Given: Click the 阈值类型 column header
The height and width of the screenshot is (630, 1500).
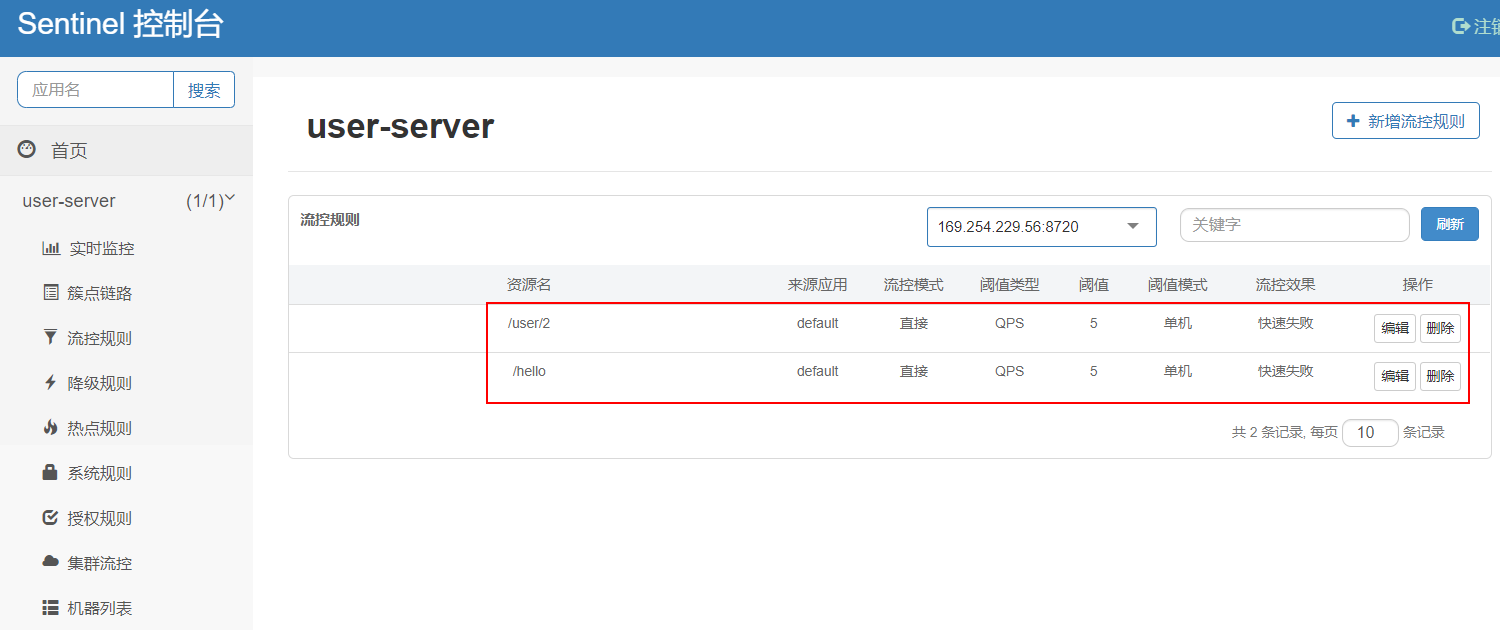Looking at the screenshot, I should 1009,285.
